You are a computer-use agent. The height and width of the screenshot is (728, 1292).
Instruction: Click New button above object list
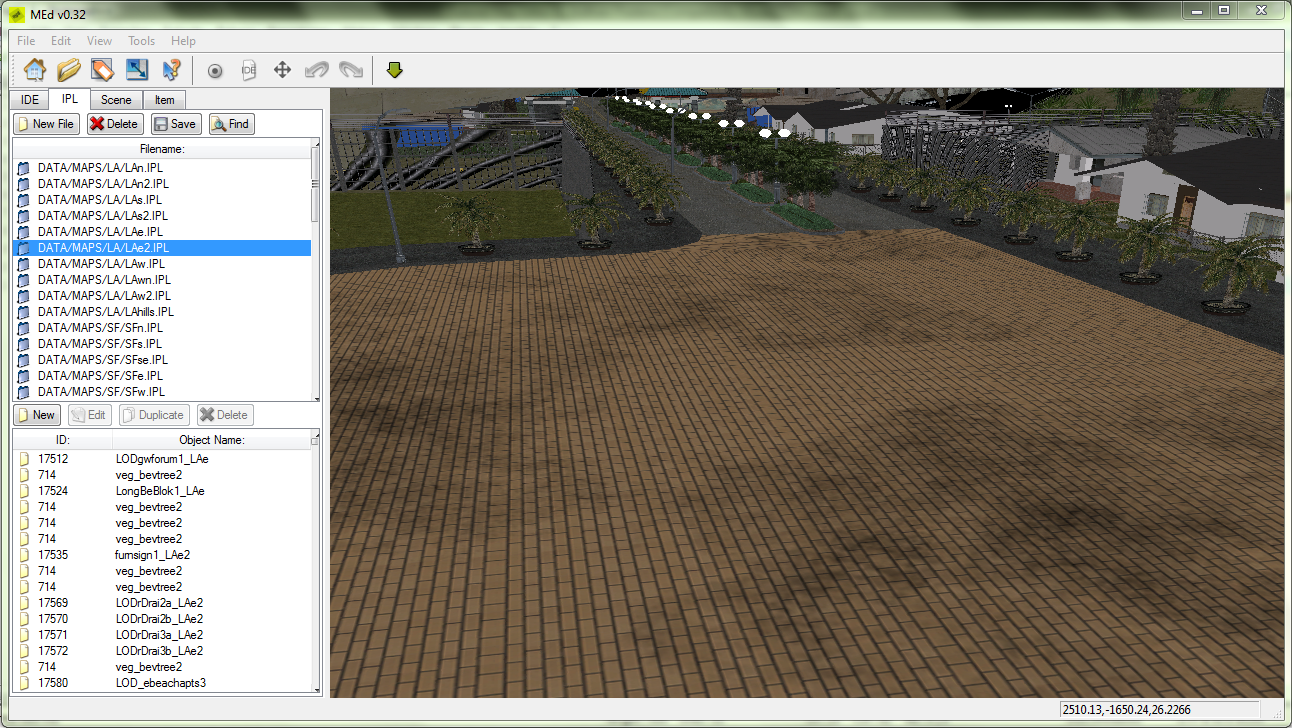37,415
